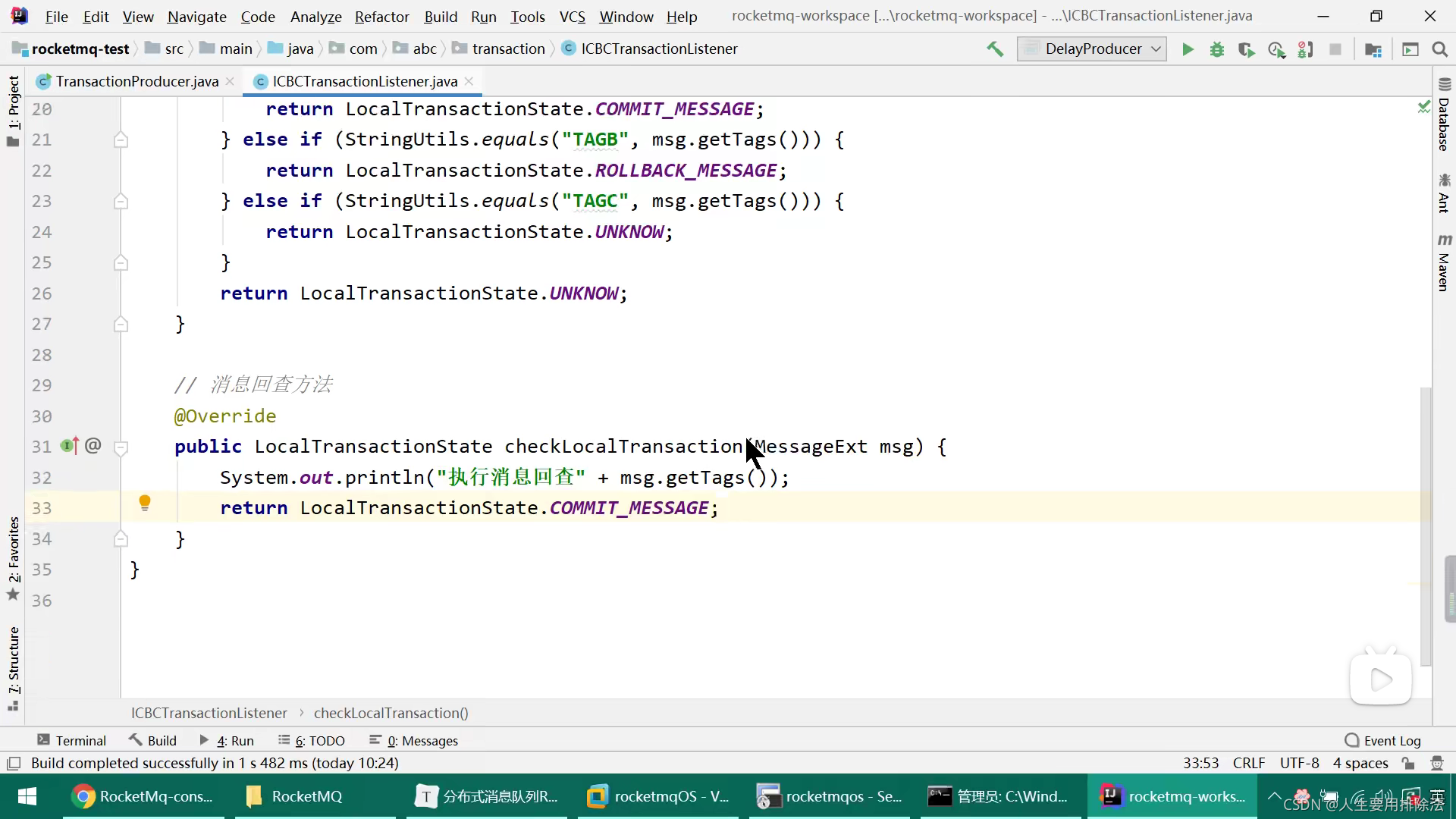The width and height of the screenshot is (1456, 819).
Task: Run DelayProducer with the green play icon
Action: coord(1188,49)
